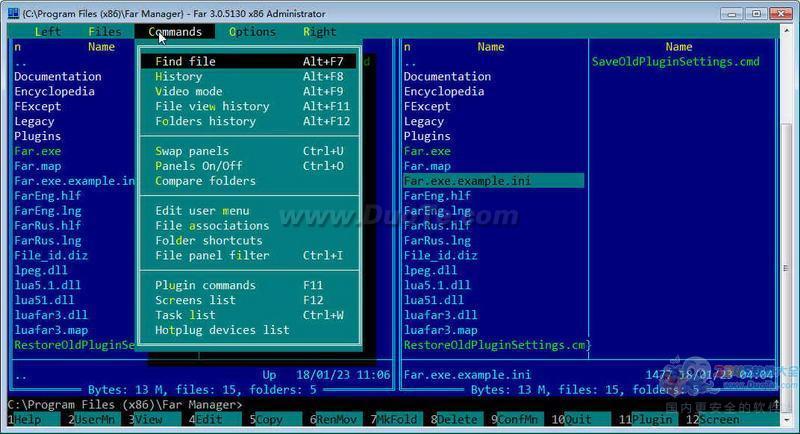The width and height of the screenshot is (800, 434).
Task: Choose History in Commands menu
Action: (x=249, y=76)
